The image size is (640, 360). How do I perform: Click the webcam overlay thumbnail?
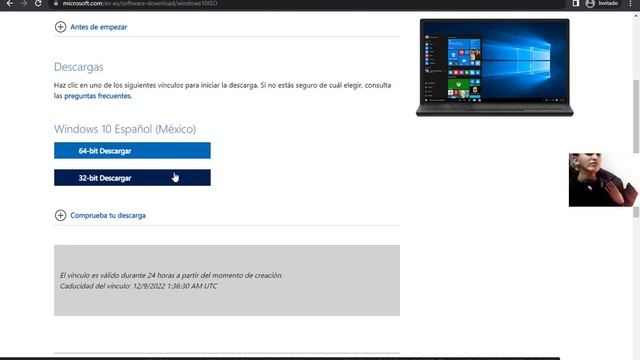[603, 180]
